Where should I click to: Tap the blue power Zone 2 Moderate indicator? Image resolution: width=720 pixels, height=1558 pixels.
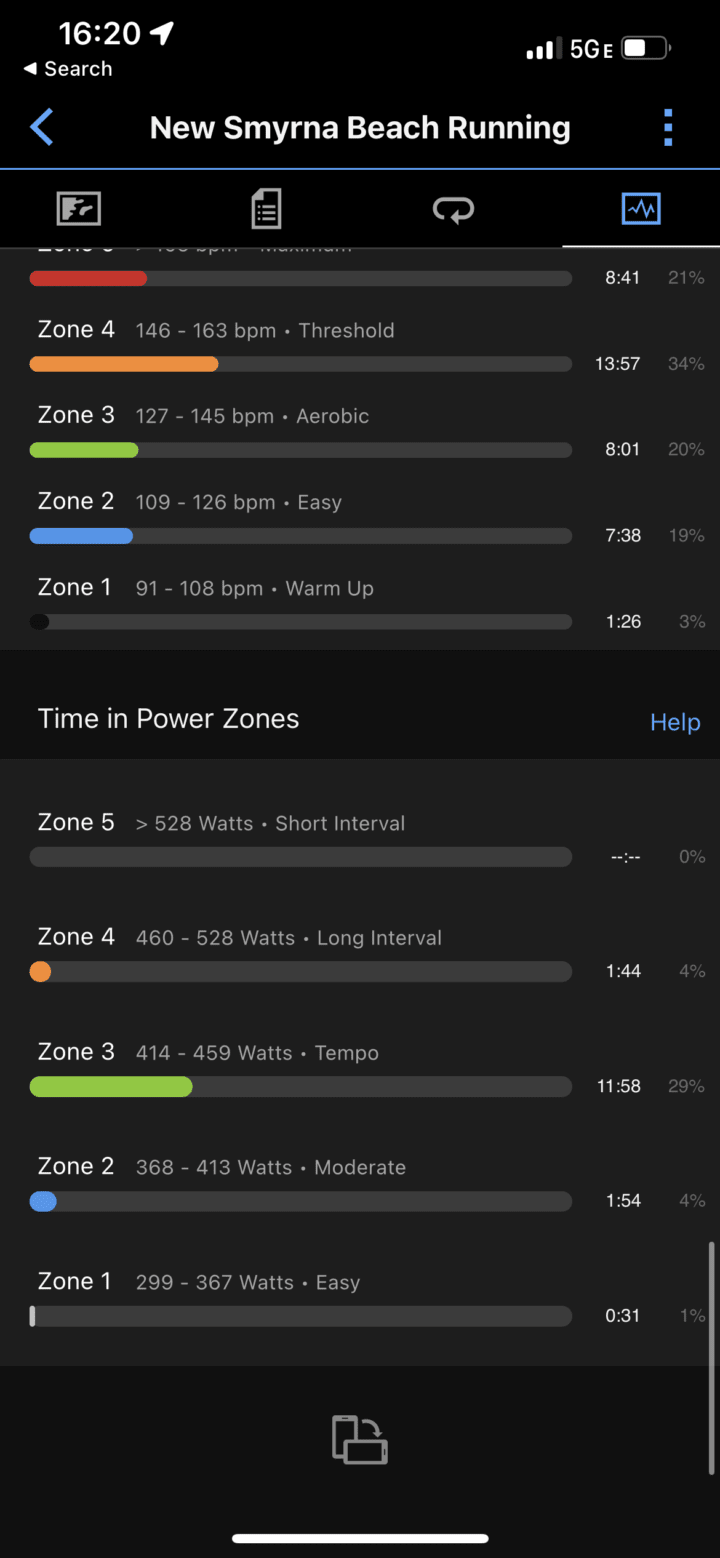[x=43, y=1201]
